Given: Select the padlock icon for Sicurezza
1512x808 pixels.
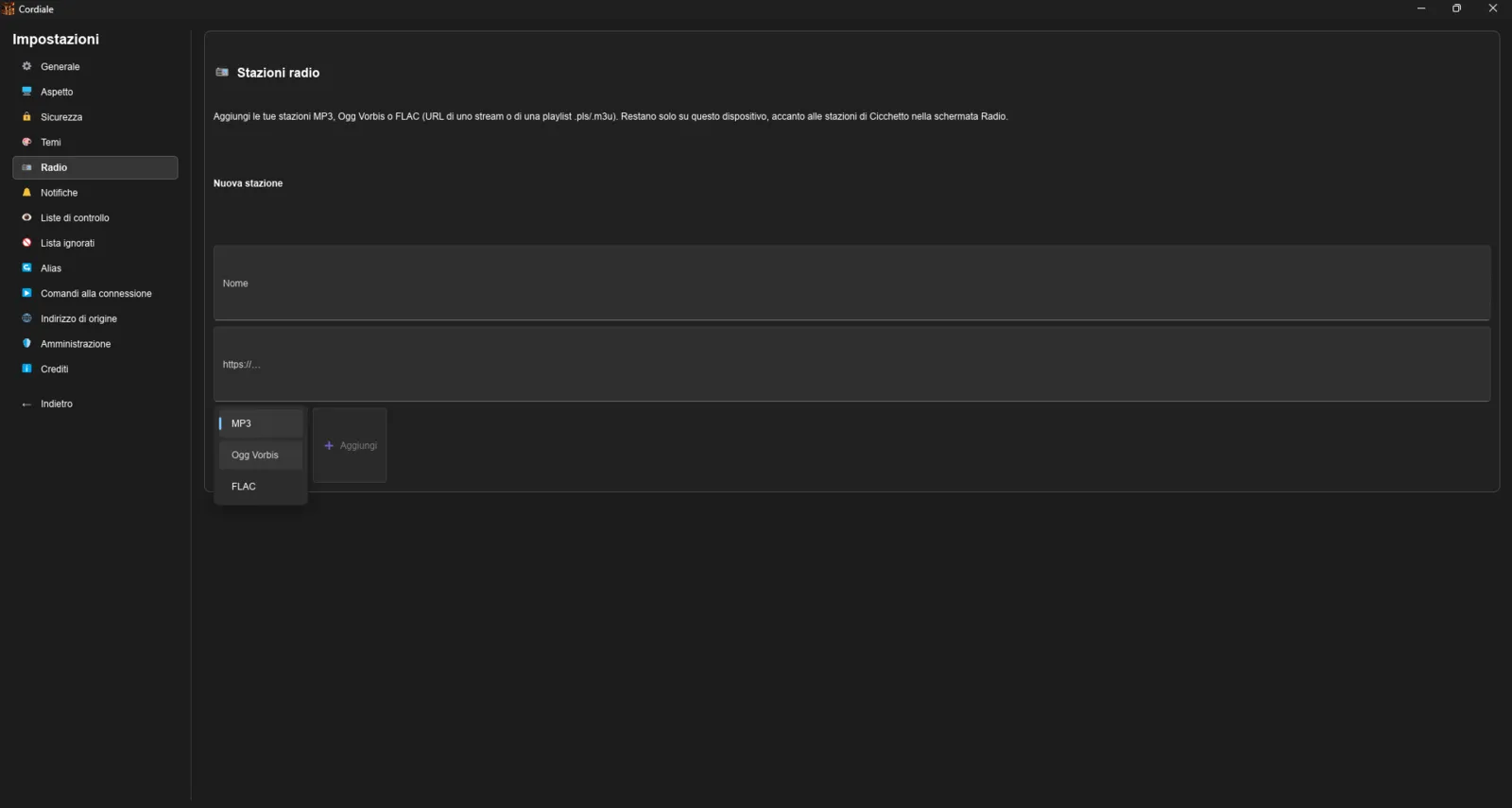Looking at the screenshot, I should pyautogui.click(x=26, y=117).
